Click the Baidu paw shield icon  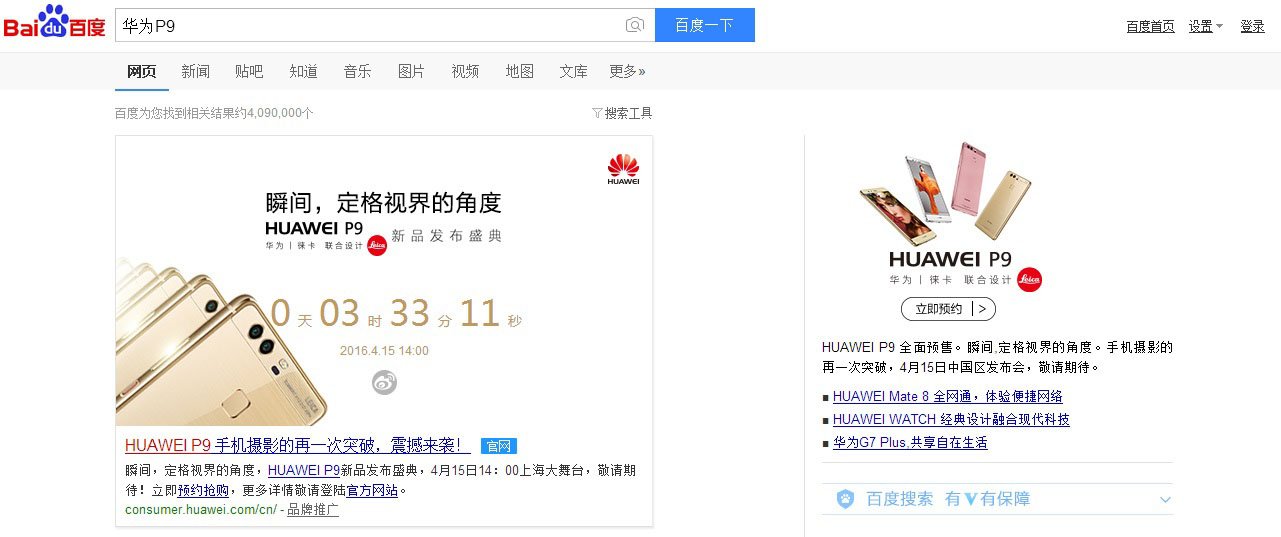pos(845,499)
